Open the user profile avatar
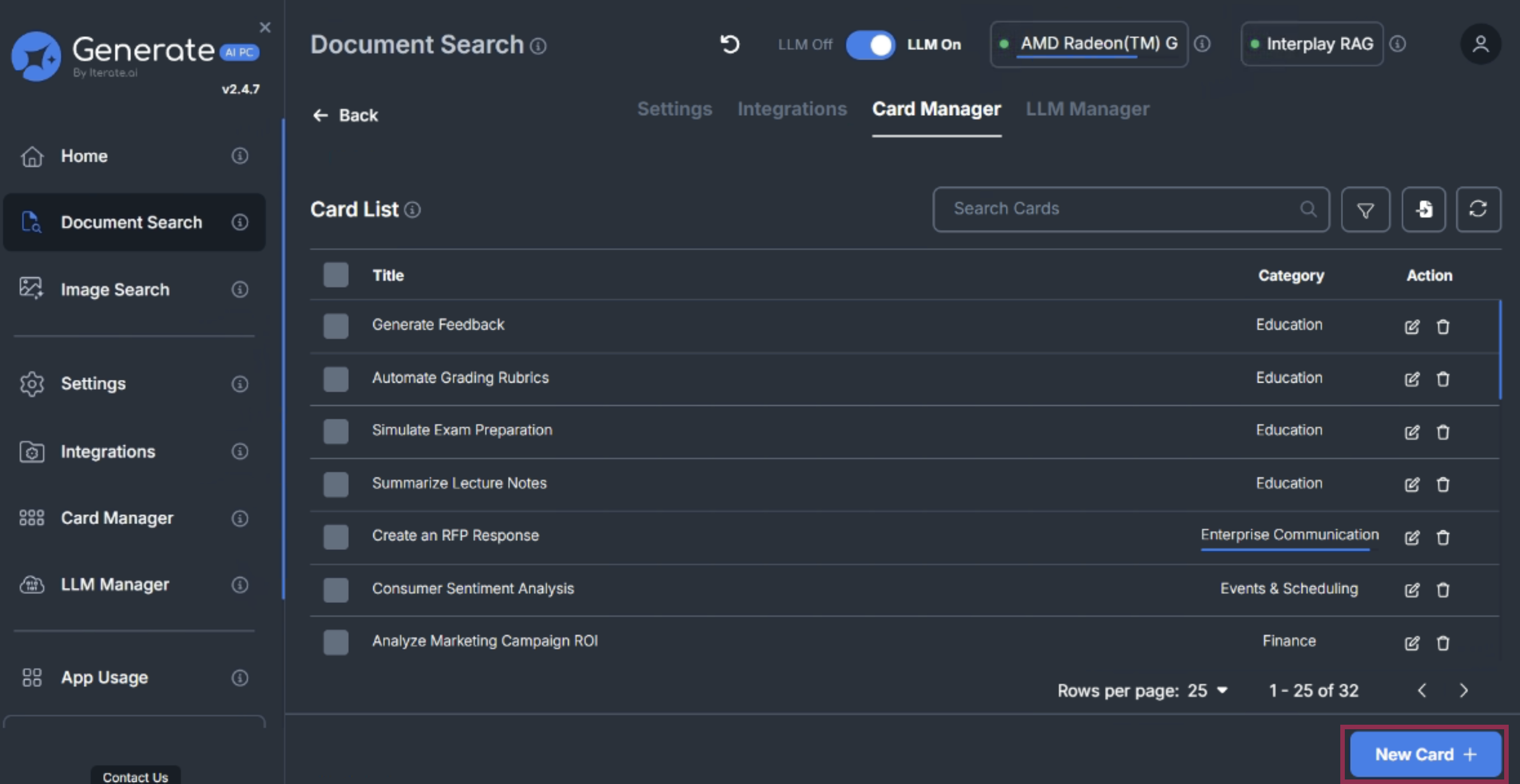This screenshot has height=784, width=1520. [x=1480, y=44]
